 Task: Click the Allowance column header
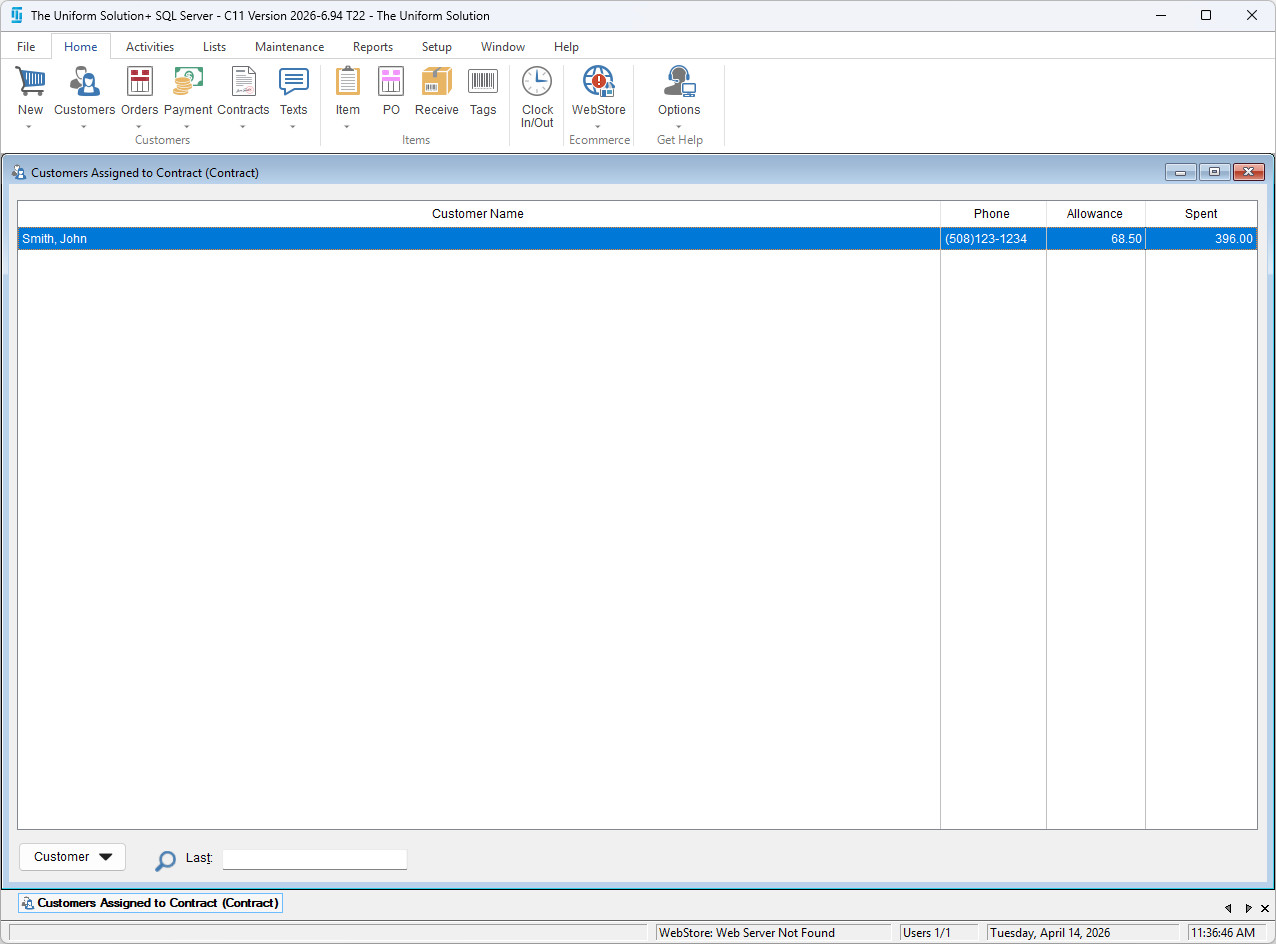[x=1094, y=214]
